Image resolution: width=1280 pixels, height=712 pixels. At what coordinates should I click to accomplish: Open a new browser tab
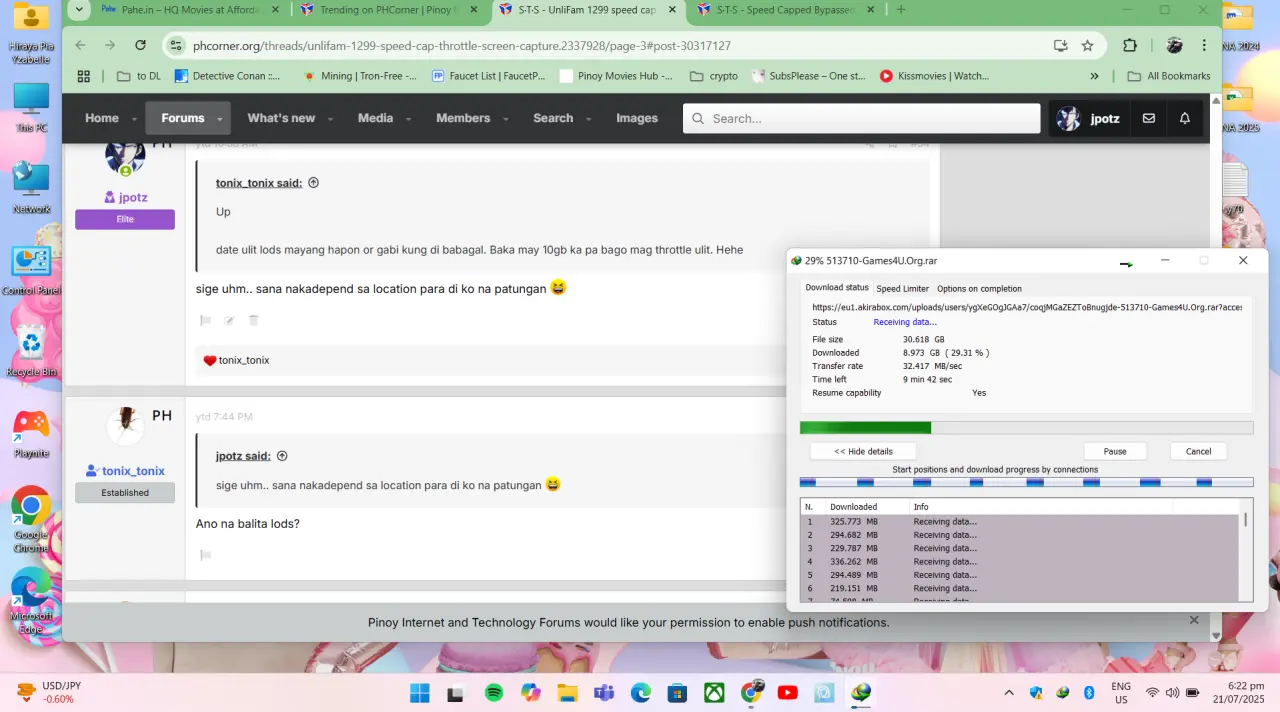tap(901, 10)
